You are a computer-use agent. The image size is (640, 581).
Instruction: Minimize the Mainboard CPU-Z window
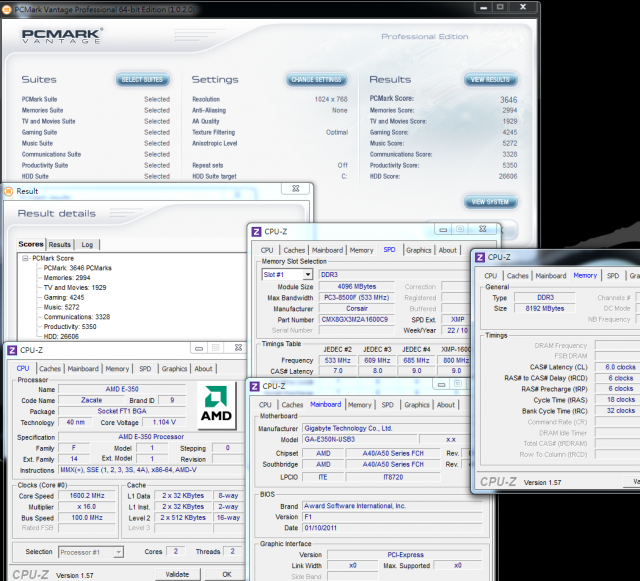click(x=441, y=384)
